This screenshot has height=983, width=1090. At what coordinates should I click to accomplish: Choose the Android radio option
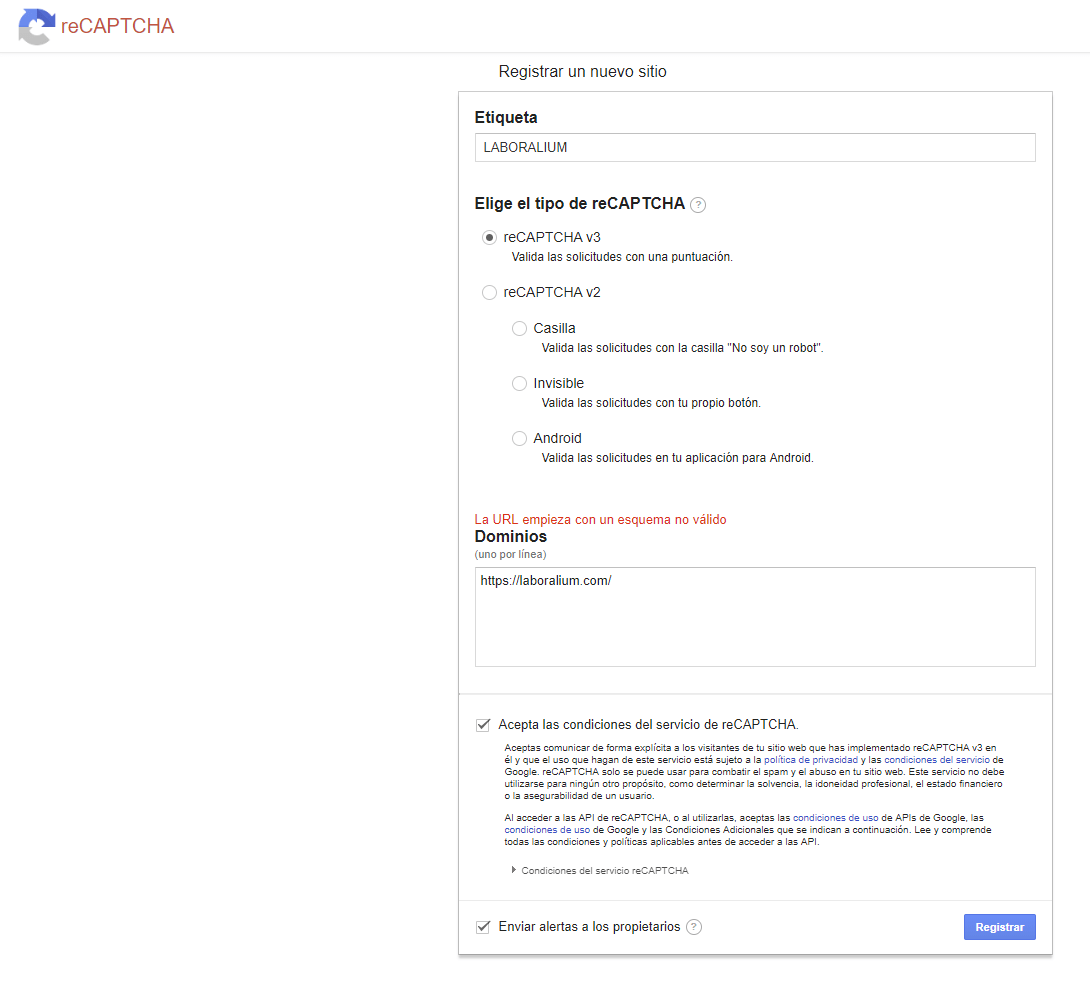[519, 439]
